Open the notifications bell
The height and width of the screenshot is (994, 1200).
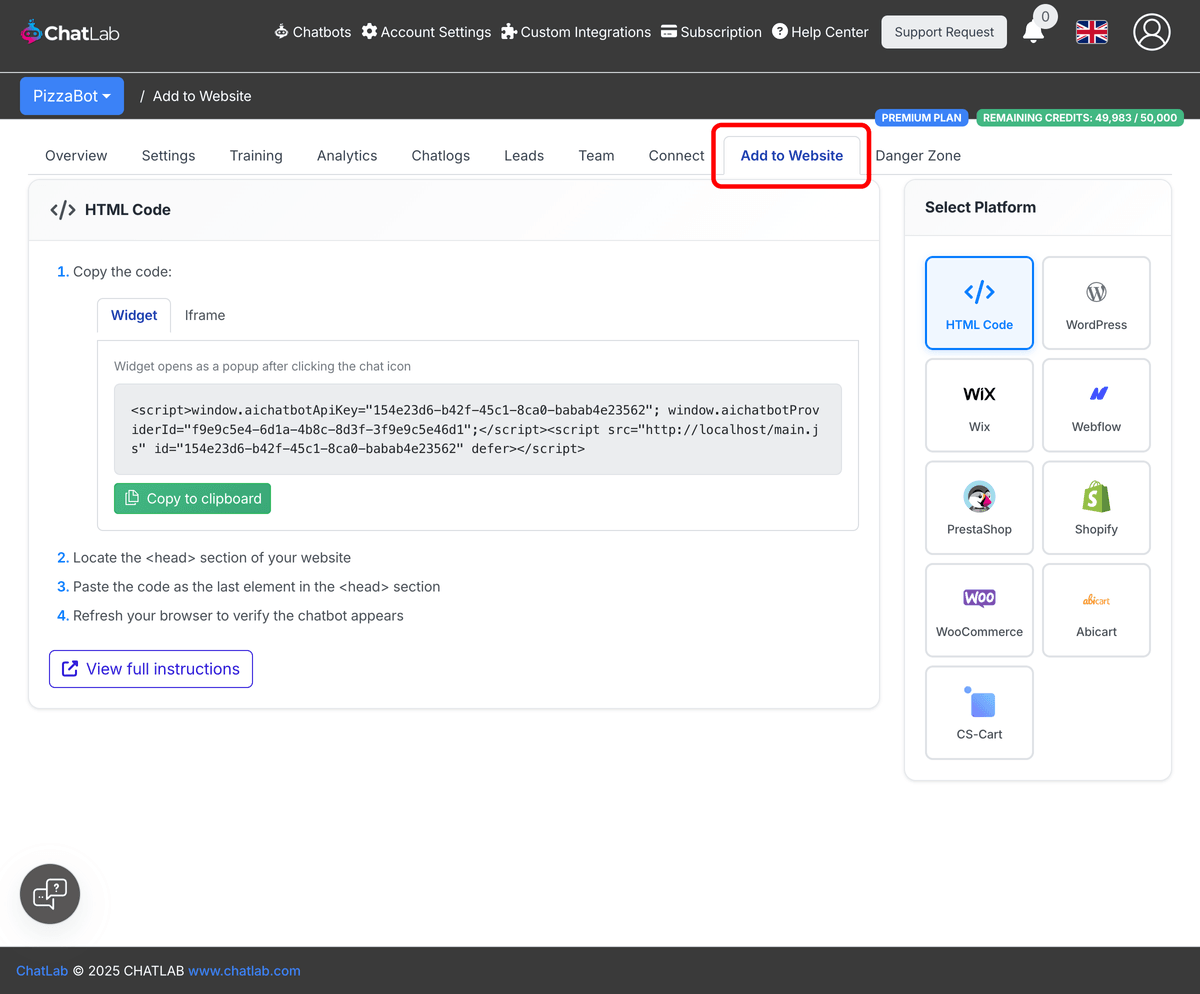(x=1035, y=31)
